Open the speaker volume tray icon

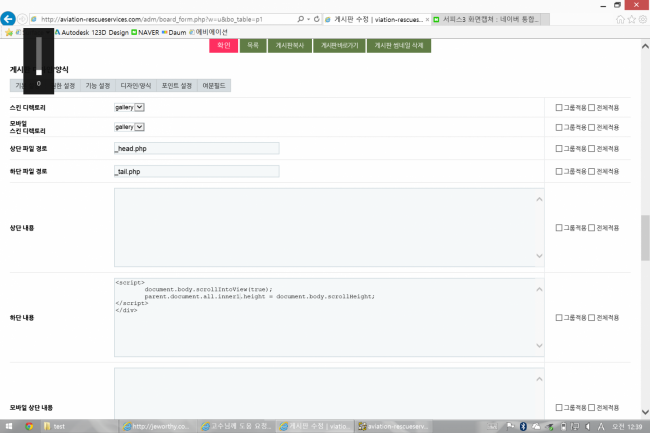pyautogui.click(x=587, y=426)
